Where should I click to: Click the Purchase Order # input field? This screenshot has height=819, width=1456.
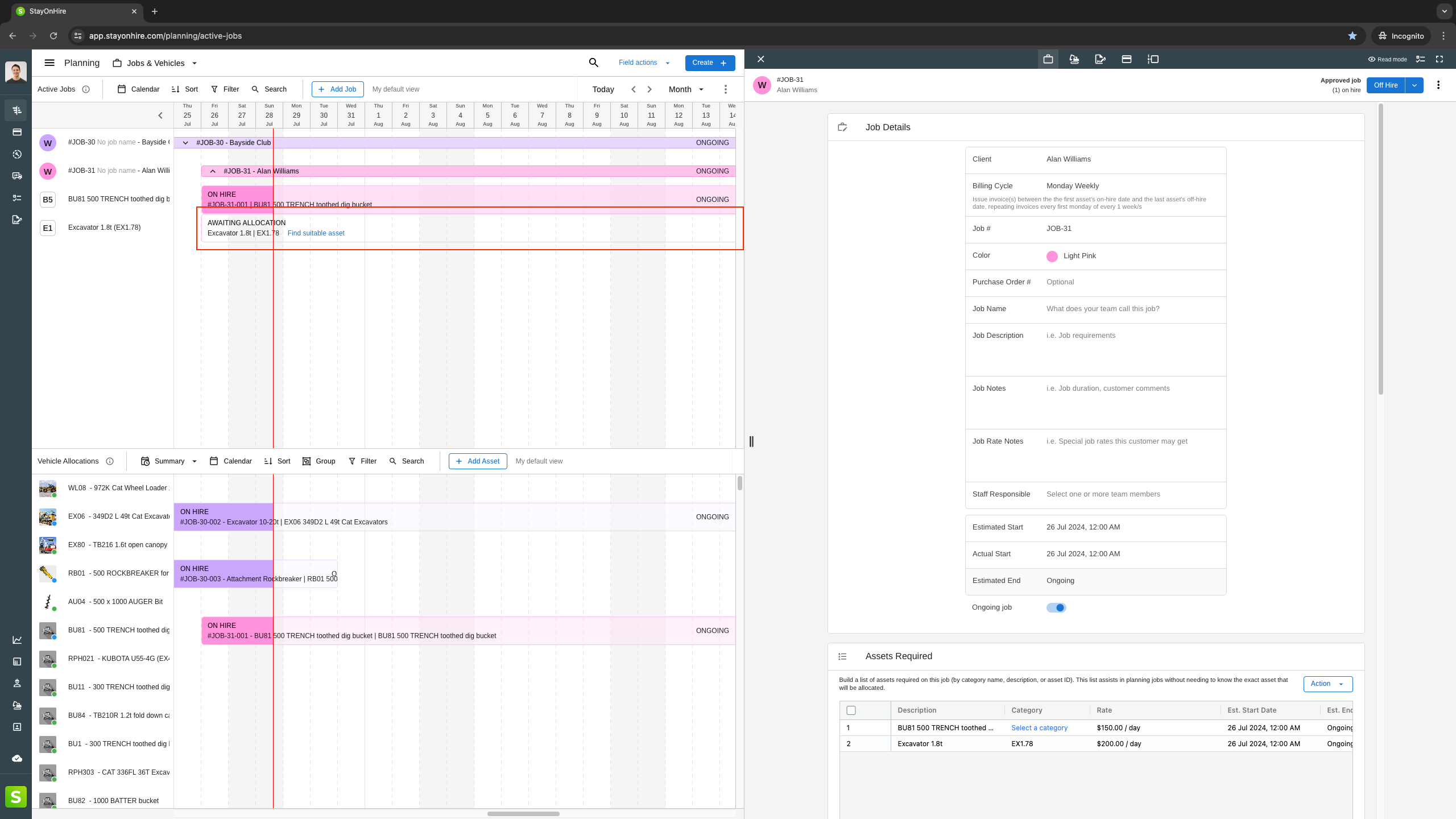(1132, 282)
